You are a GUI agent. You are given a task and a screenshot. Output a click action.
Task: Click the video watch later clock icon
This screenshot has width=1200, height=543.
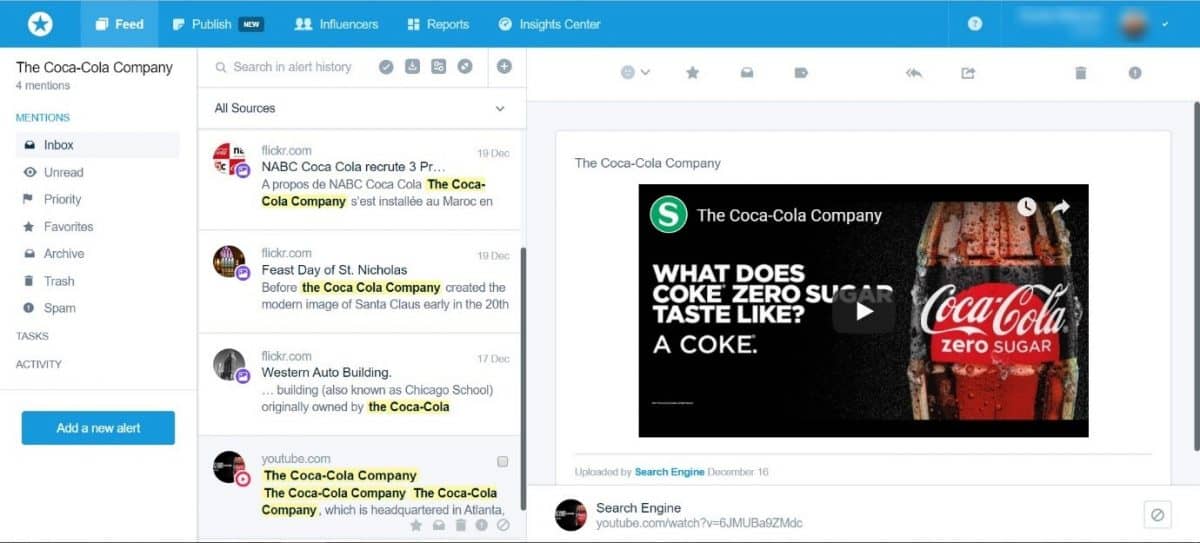1027,207
